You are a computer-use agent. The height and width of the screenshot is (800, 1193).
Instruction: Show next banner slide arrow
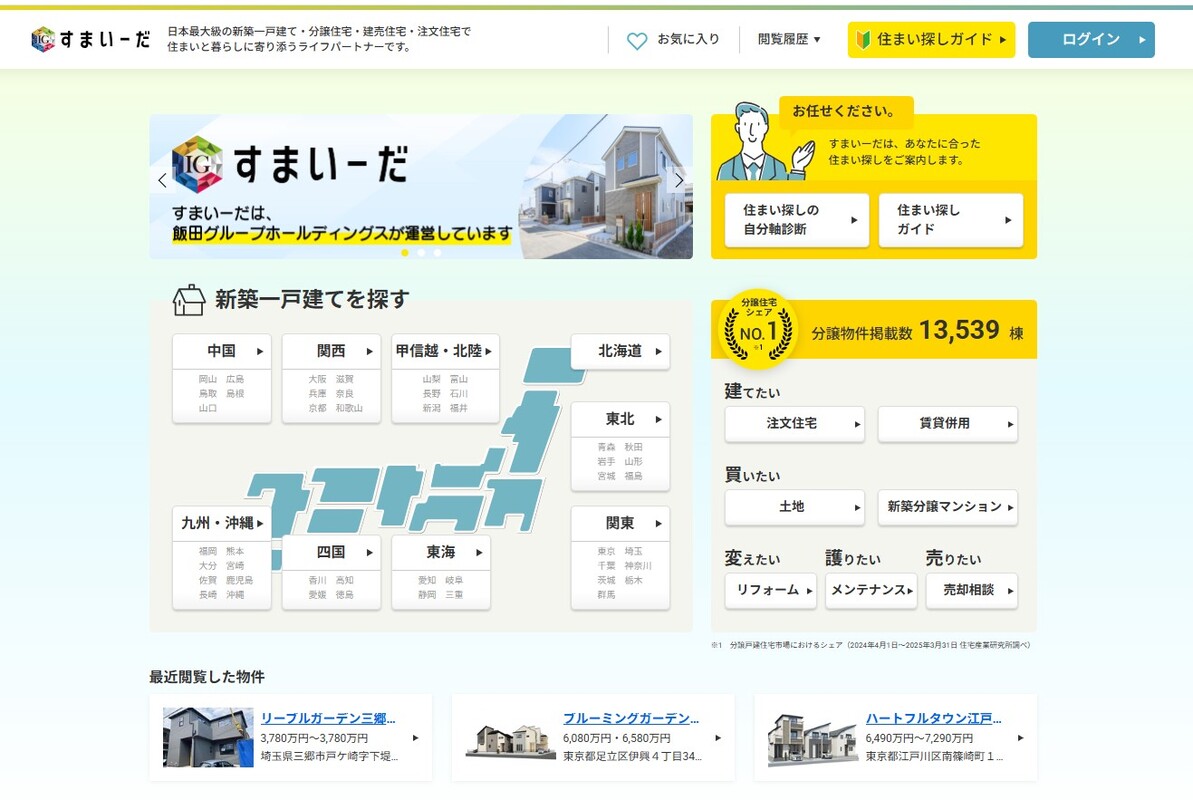[x=679, y=180]
